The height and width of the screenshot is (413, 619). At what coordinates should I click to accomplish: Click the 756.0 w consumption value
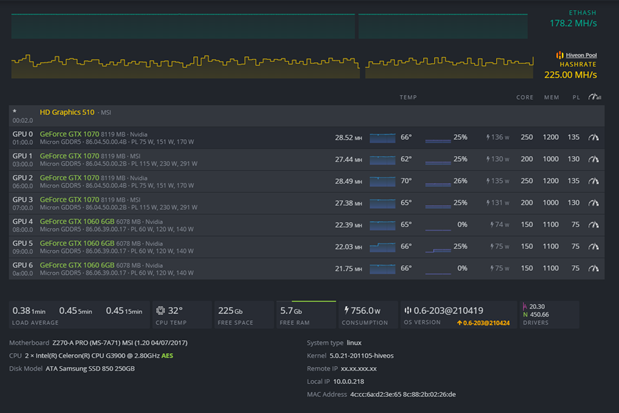(366, 311)
